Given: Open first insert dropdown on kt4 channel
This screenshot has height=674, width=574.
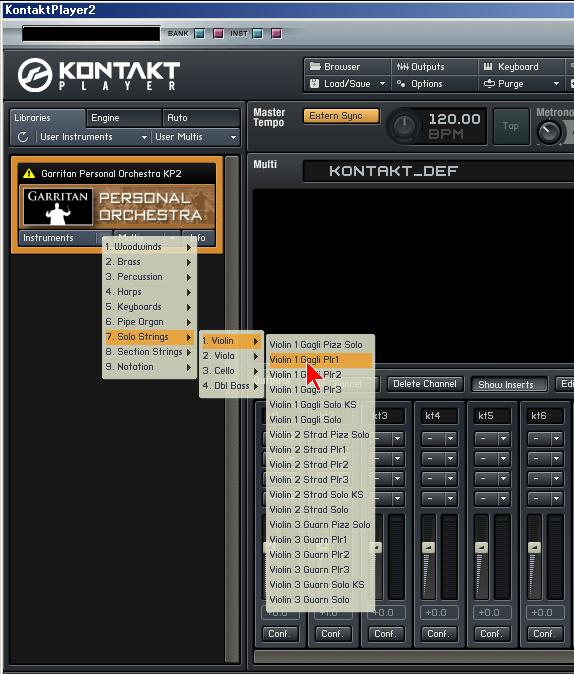Looking at the screenshot, I should coord(439,439).
